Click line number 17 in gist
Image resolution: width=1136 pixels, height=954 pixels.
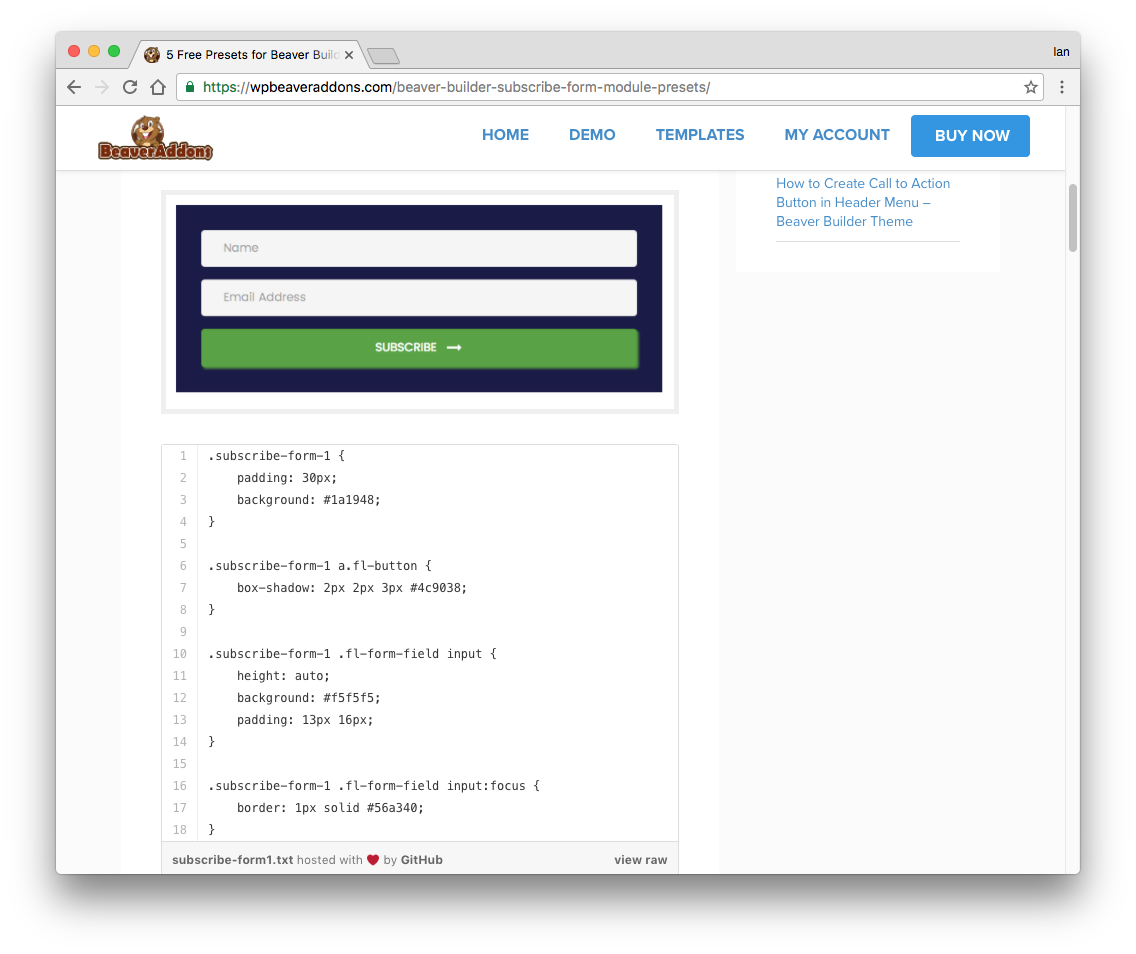(x=180, y=808)
